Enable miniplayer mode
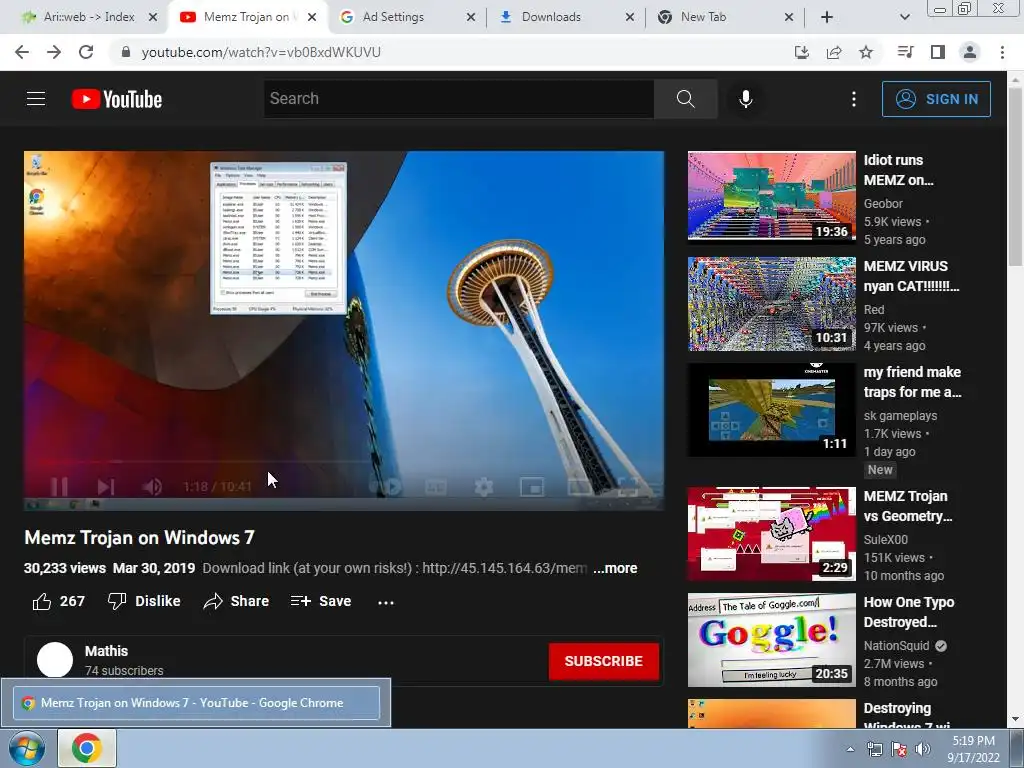Viewport: 1024px width, 768px height. tap(532, 487)
